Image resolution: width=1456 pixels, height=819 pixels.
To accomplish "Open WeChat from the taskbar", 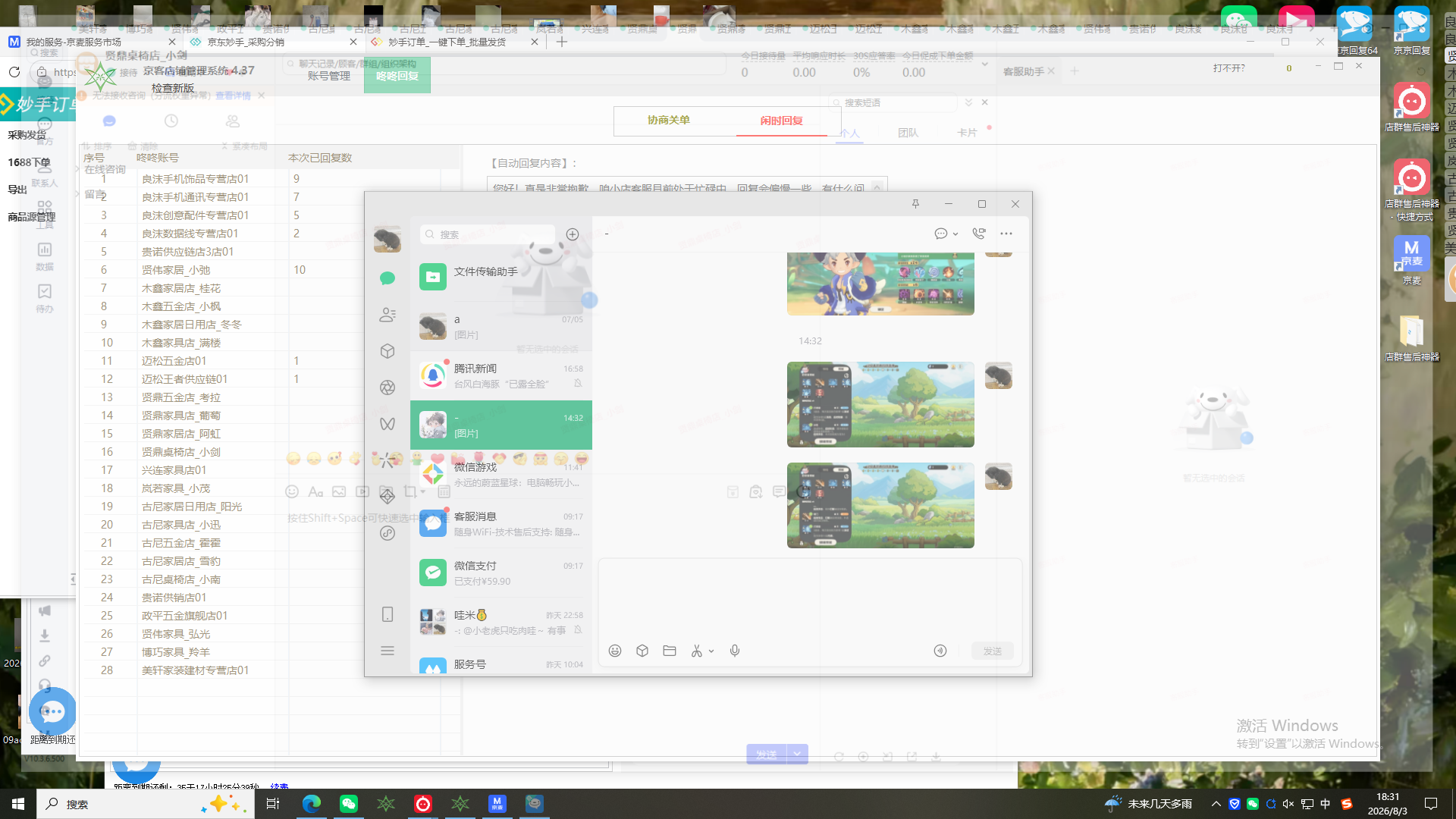I will point(349,804).
